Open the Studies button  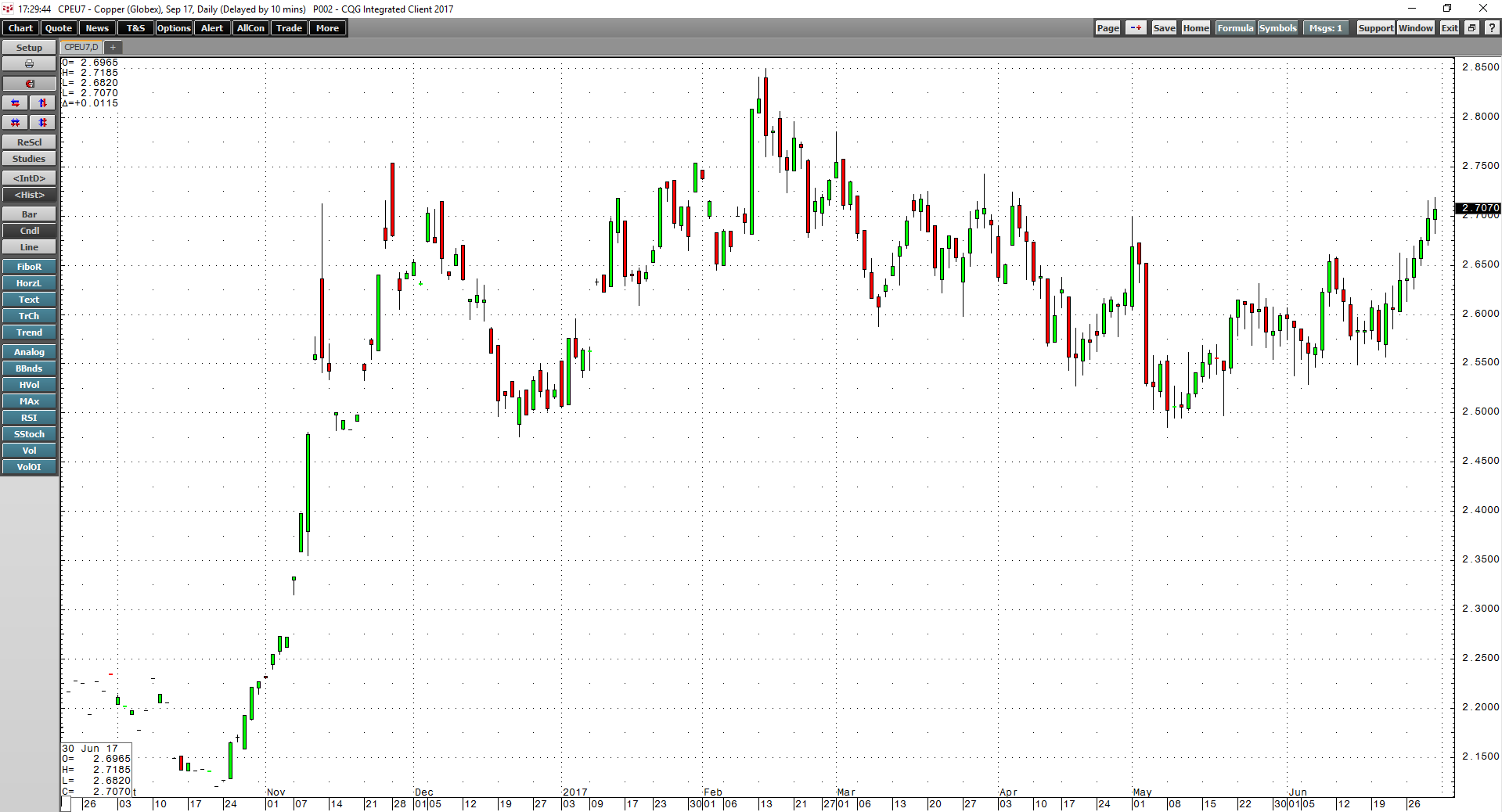29,159
